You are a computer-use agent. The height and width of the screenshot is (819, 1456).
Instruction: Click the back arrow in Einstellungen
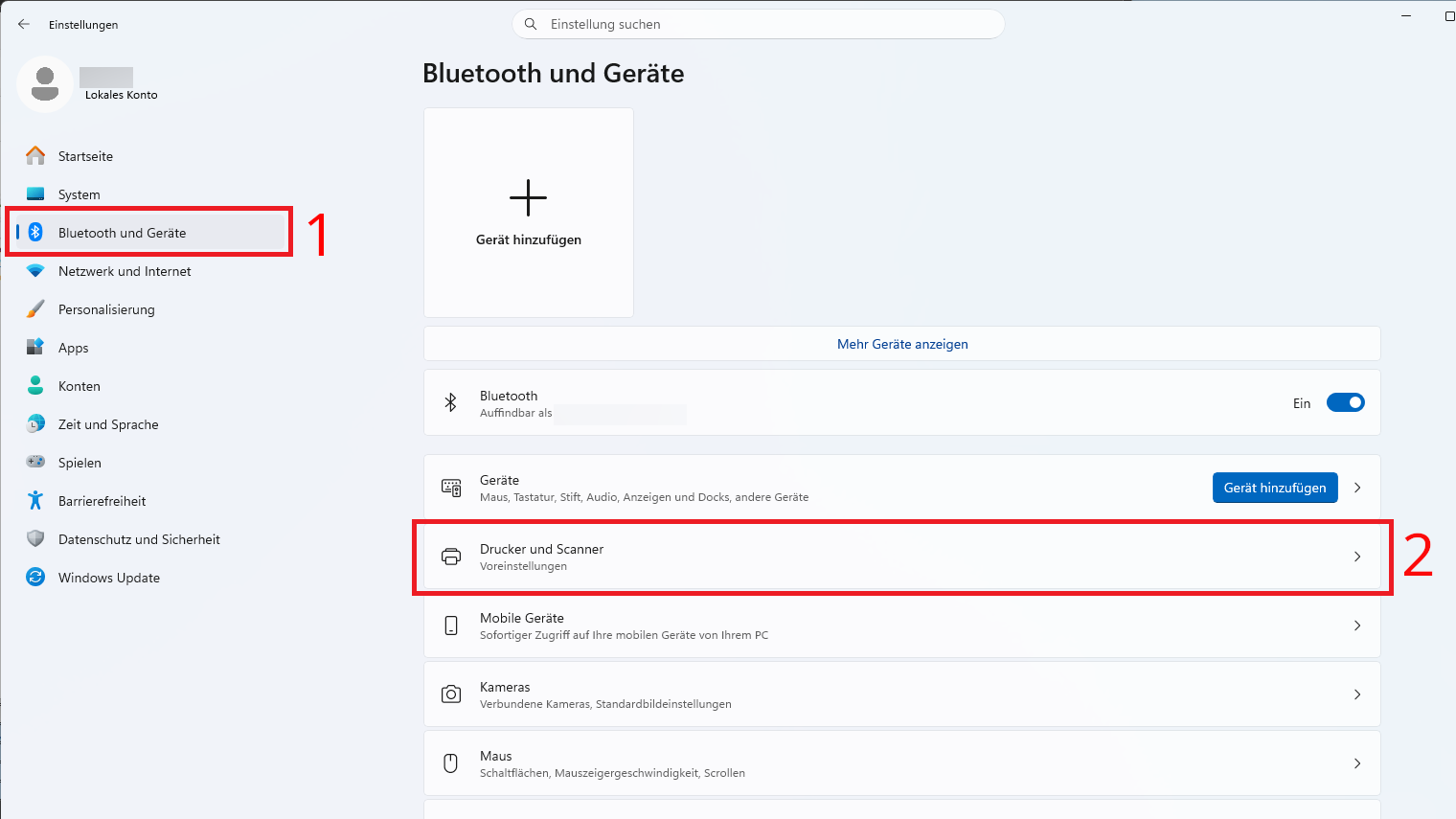point(24,24)
